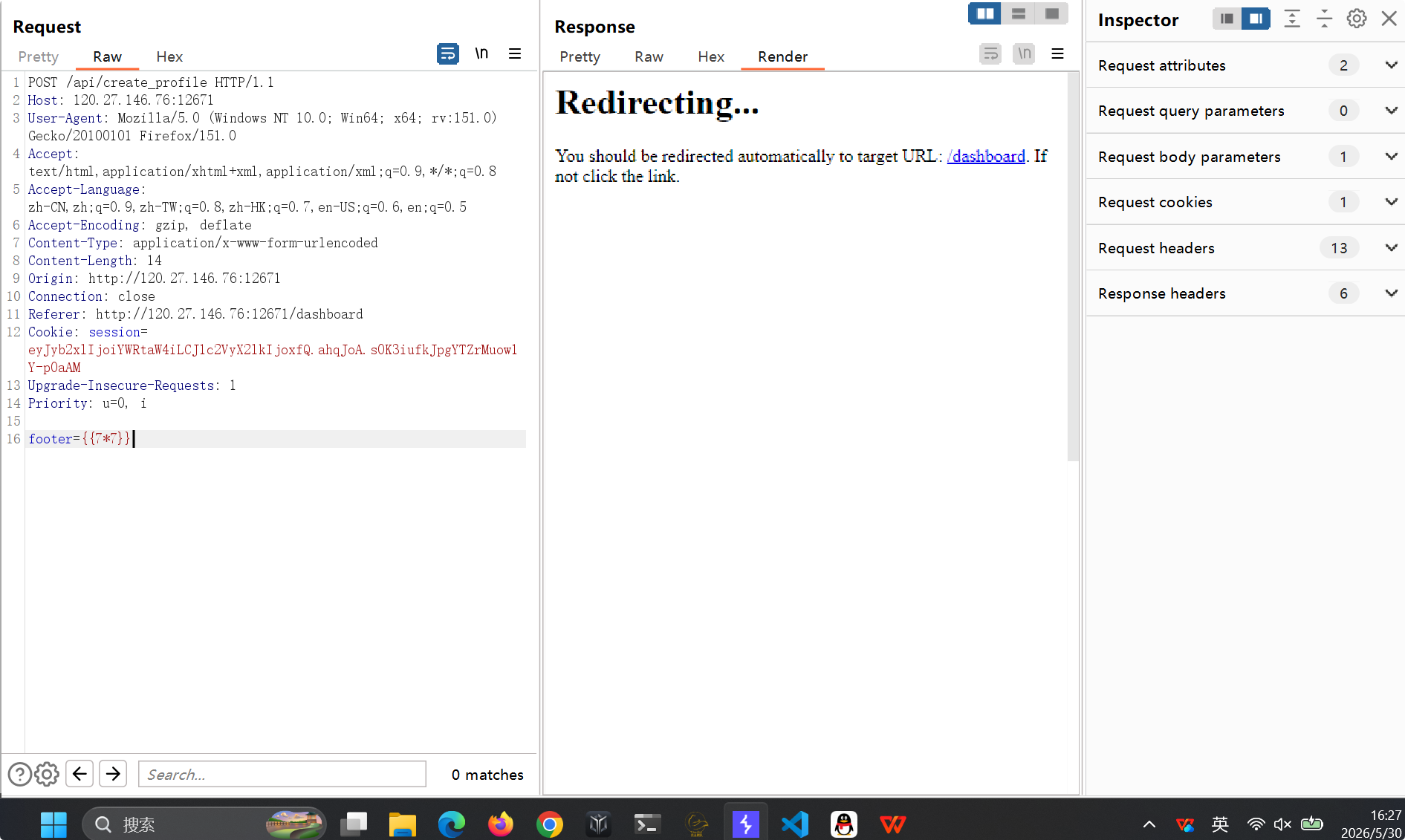
Task: Switch to combined tabbed view layout
Action: [1052, 13]
